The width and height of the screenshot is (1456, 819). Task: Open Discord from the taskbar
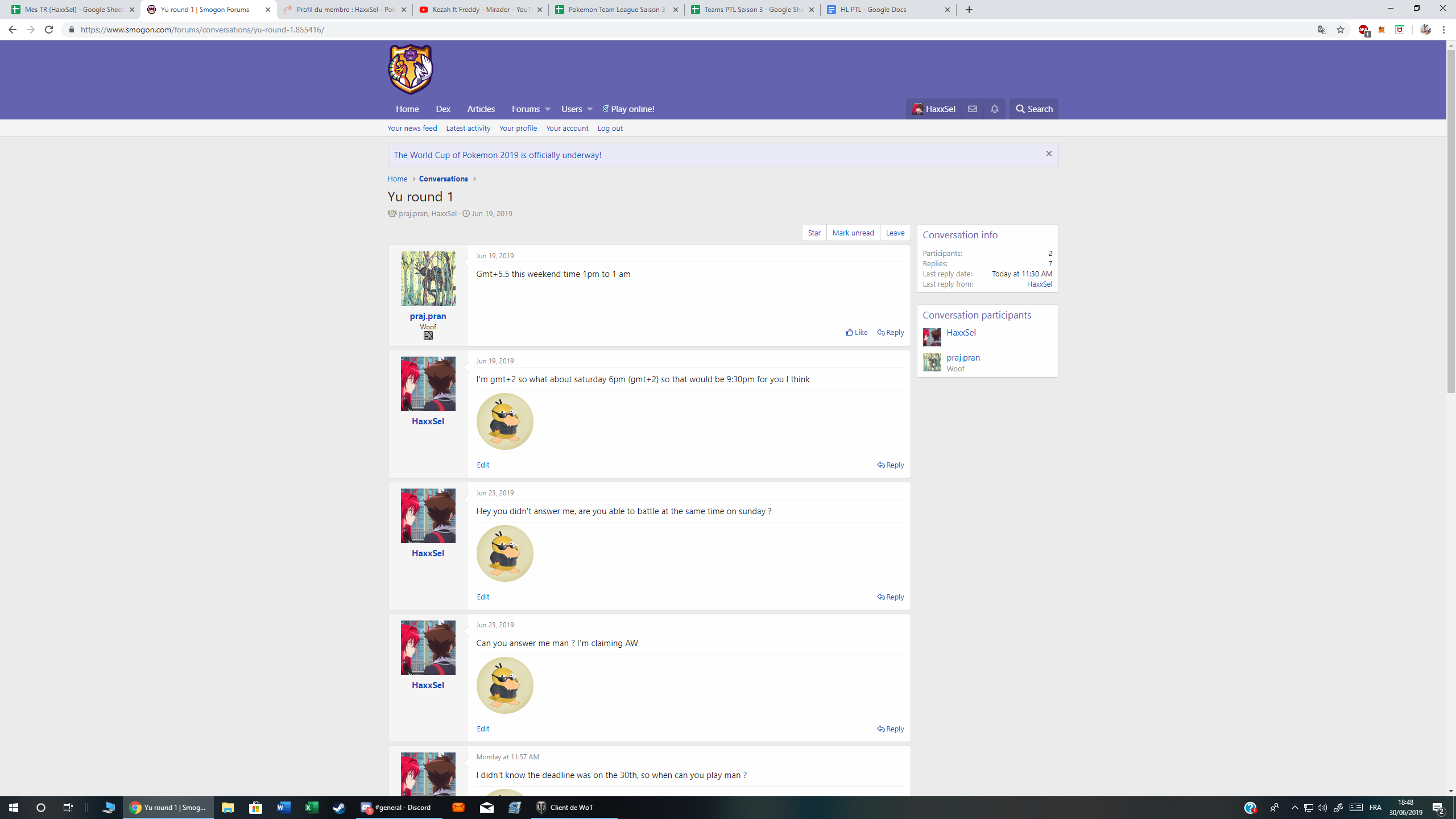pos(397,807)
